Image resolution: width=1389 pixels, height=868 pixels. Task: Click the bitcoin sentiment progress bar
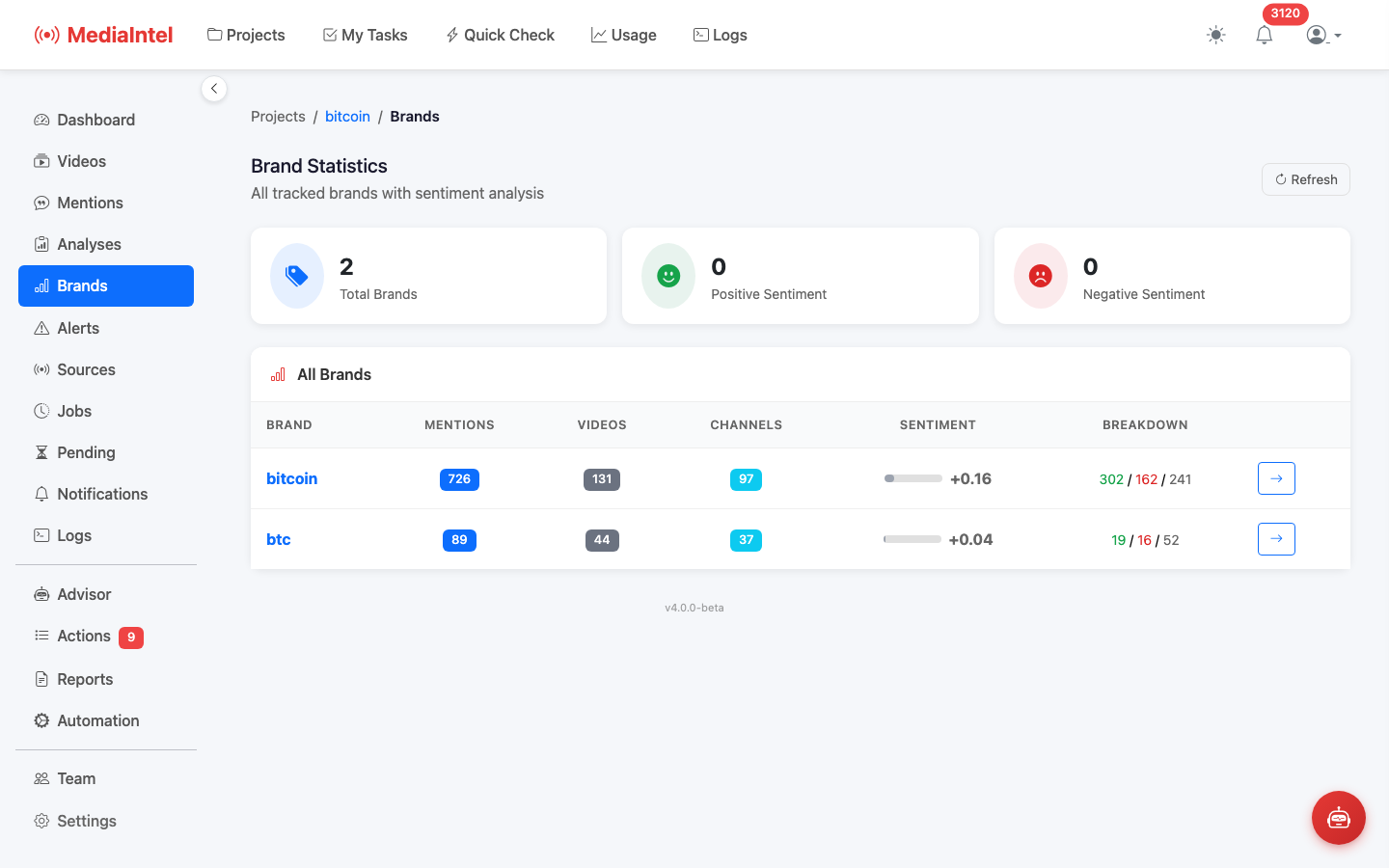click(912, 478)
